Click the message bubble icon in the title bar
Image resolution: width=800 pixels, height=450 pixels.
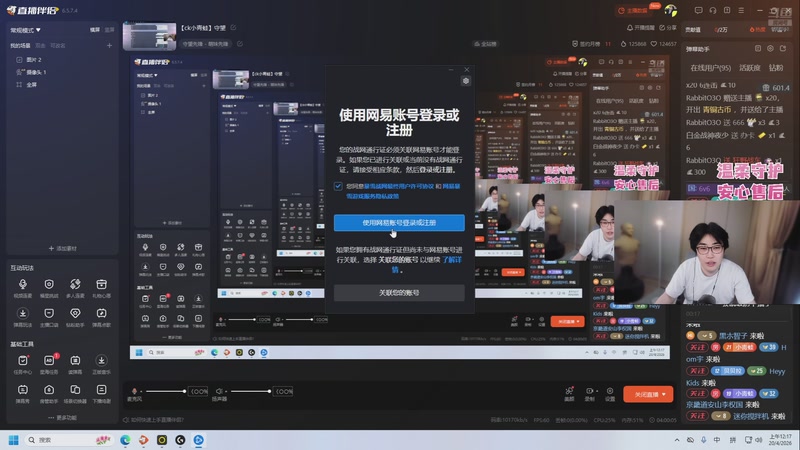tap(698, 10)
